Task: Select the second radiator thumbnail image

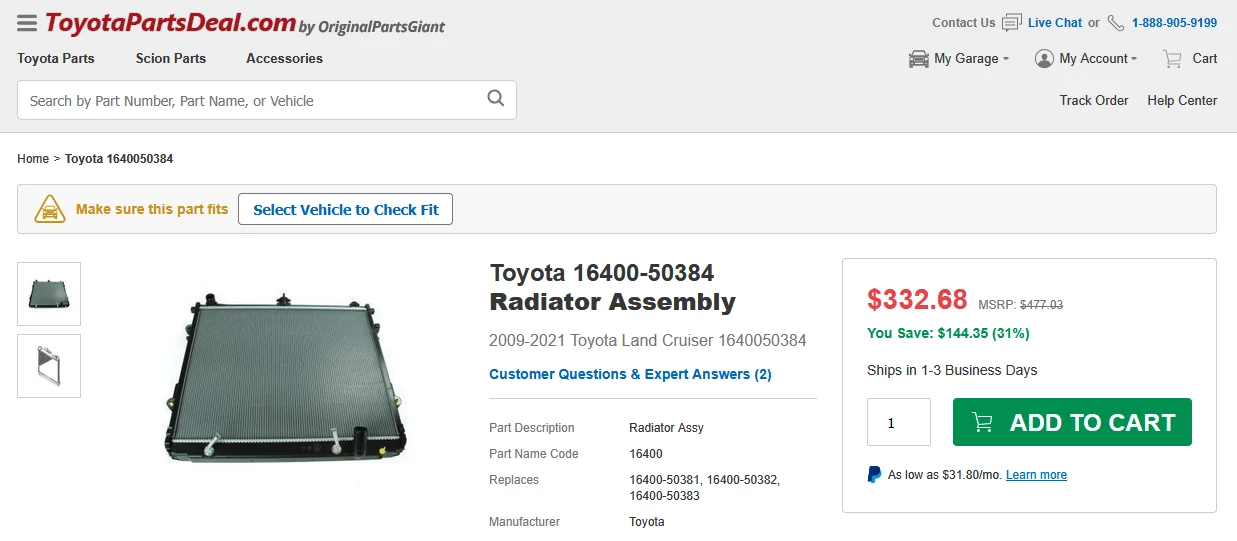Action: pos(49,366)
